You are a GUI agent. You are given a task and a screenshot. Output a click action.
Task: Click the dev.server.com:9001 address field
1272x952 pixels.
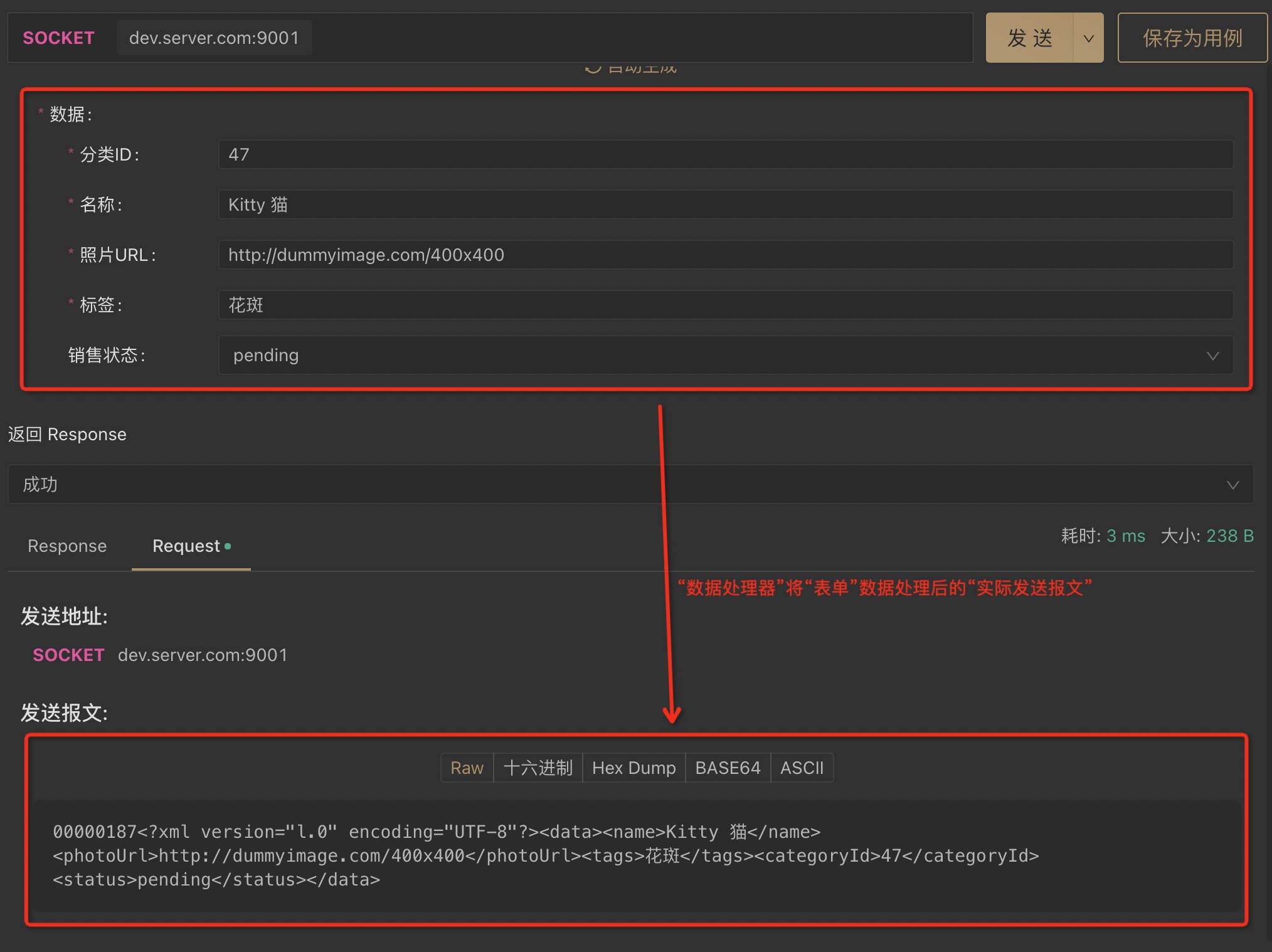(x=215, y=38)
